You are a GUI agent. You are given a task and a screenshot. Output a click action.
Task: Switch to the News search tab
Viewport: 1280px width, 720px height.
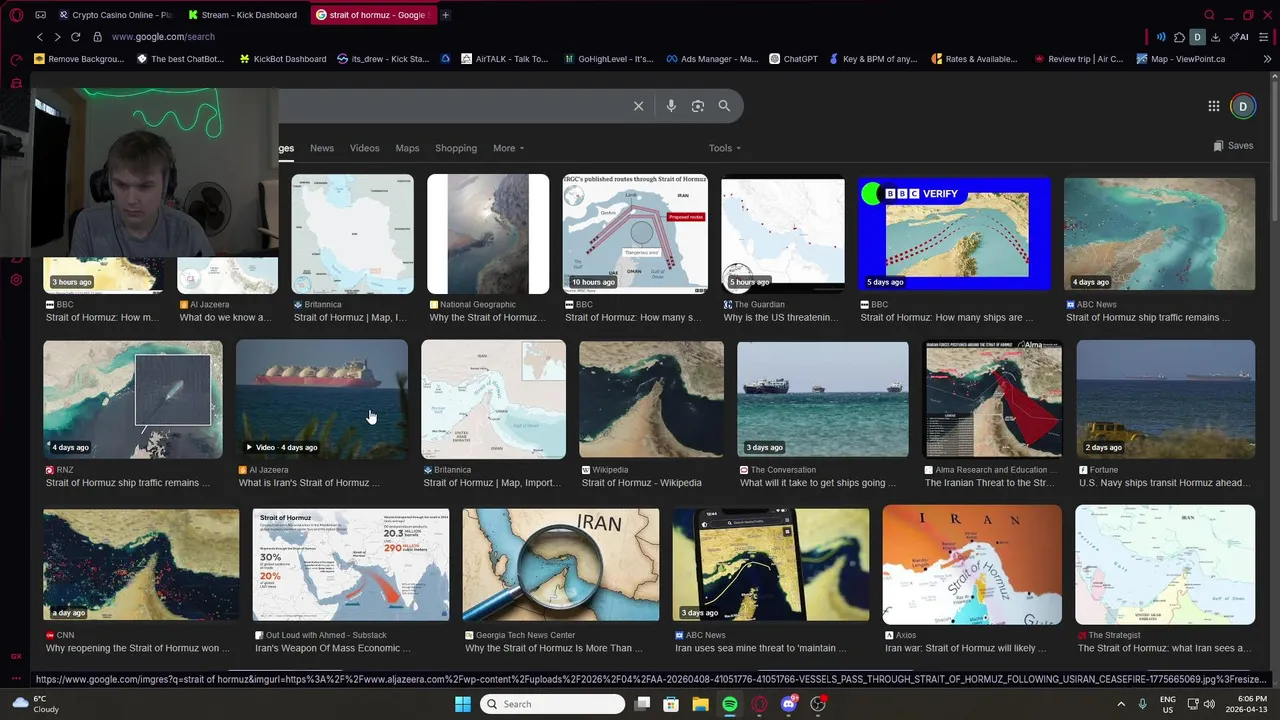click(322, 148)
